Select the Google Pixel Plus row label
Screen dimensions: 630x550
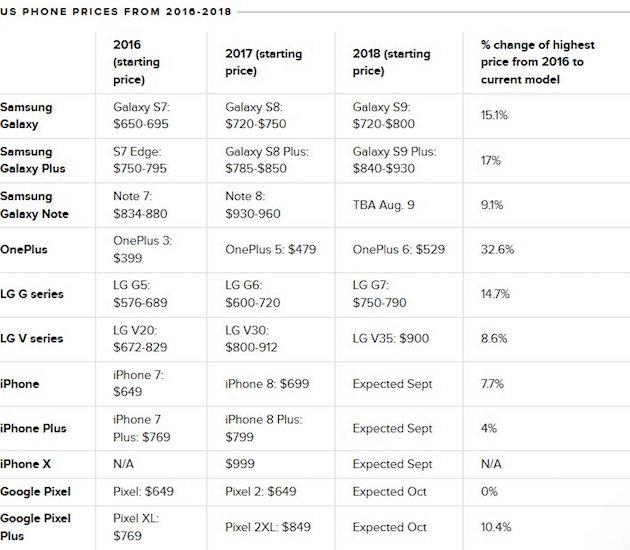tap(35, 527)
